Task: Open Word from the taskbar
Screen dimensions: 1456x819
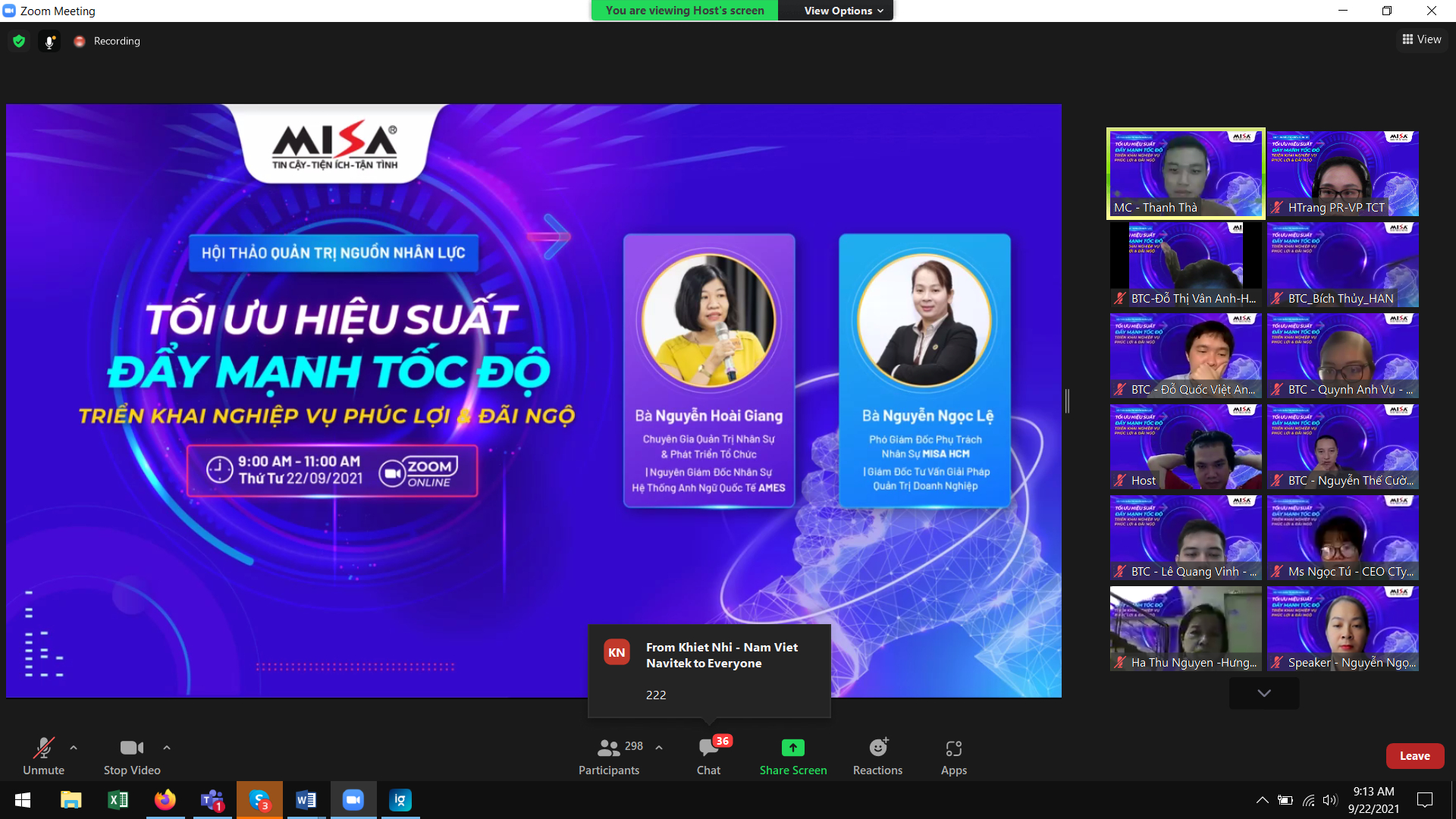Action: pos(306,800)
